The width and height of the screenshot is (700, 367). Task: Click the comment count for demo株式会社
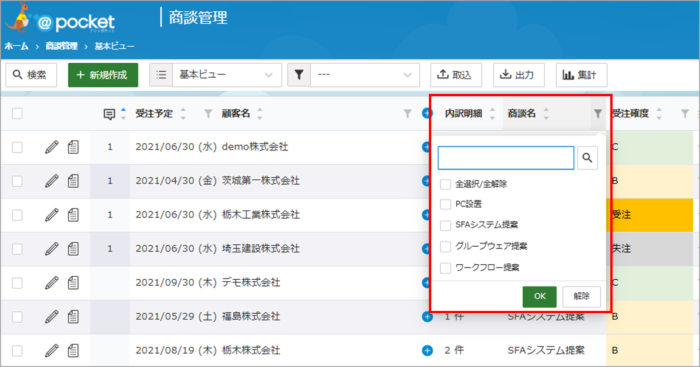(x=110, y=147)
